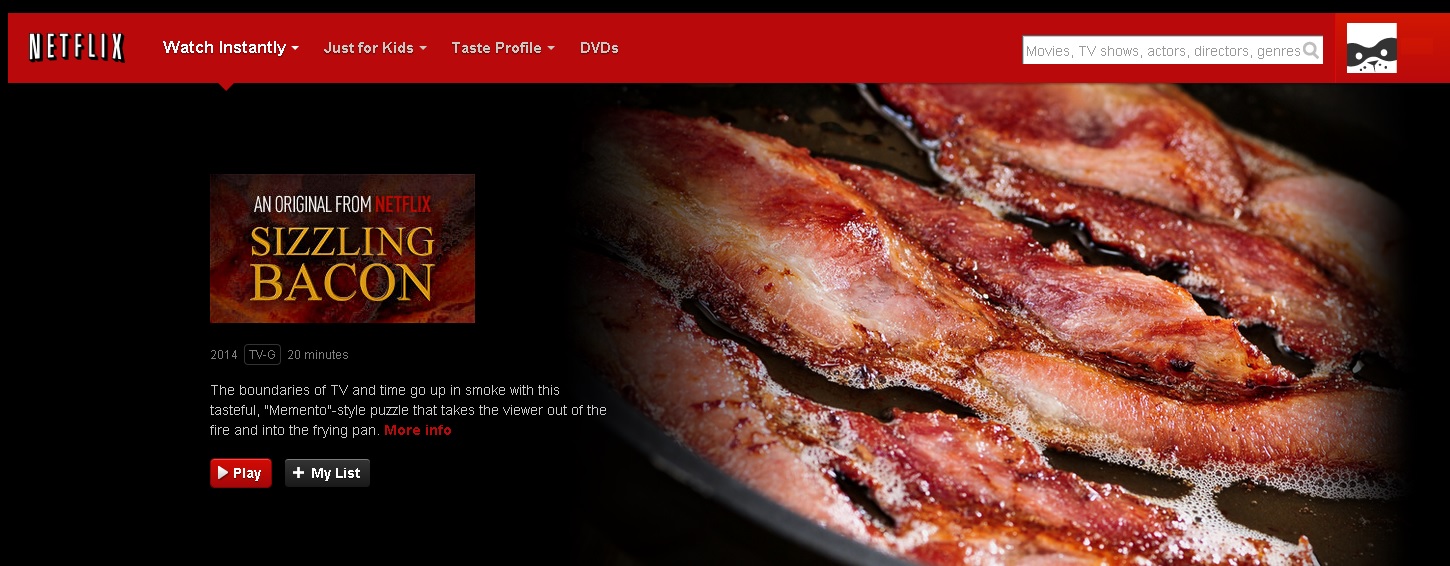The width and height of the screenshot is (1450, 566).
Task: Click the magnifying glass search icon
Action: coord(1311,50)
